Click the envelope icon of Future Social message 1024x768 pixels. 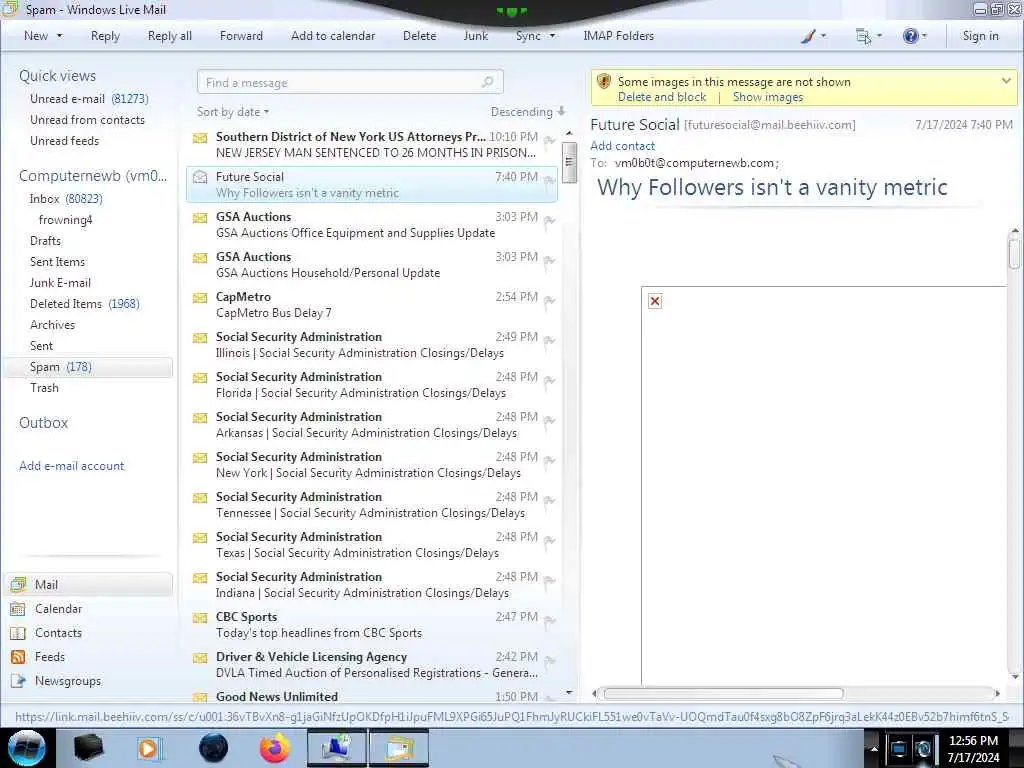(200, 177)
